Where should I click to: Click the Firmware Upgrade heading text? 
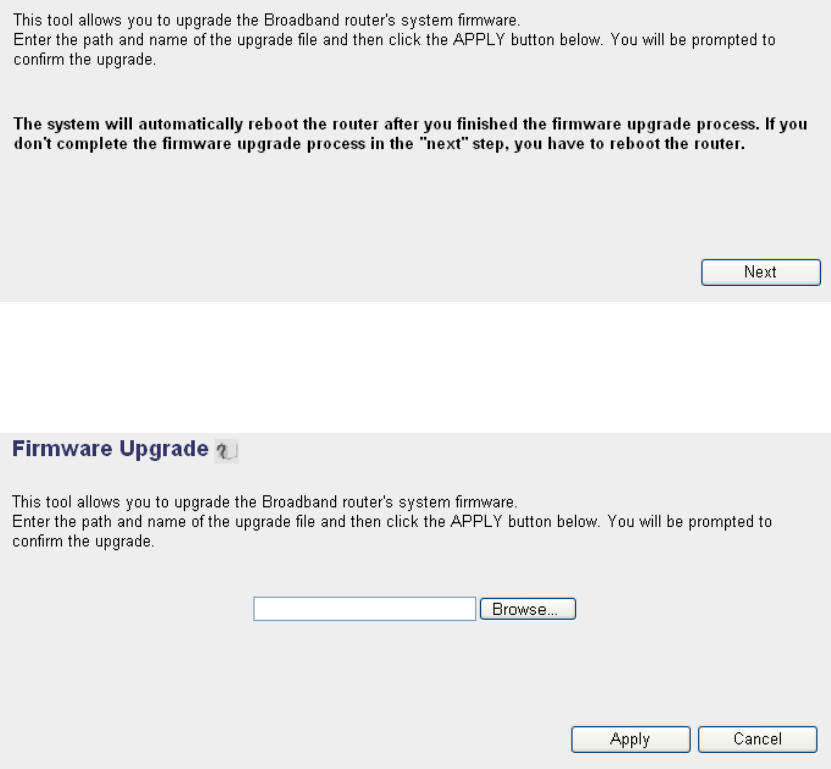pyautogui.click(x=110, y=449)
